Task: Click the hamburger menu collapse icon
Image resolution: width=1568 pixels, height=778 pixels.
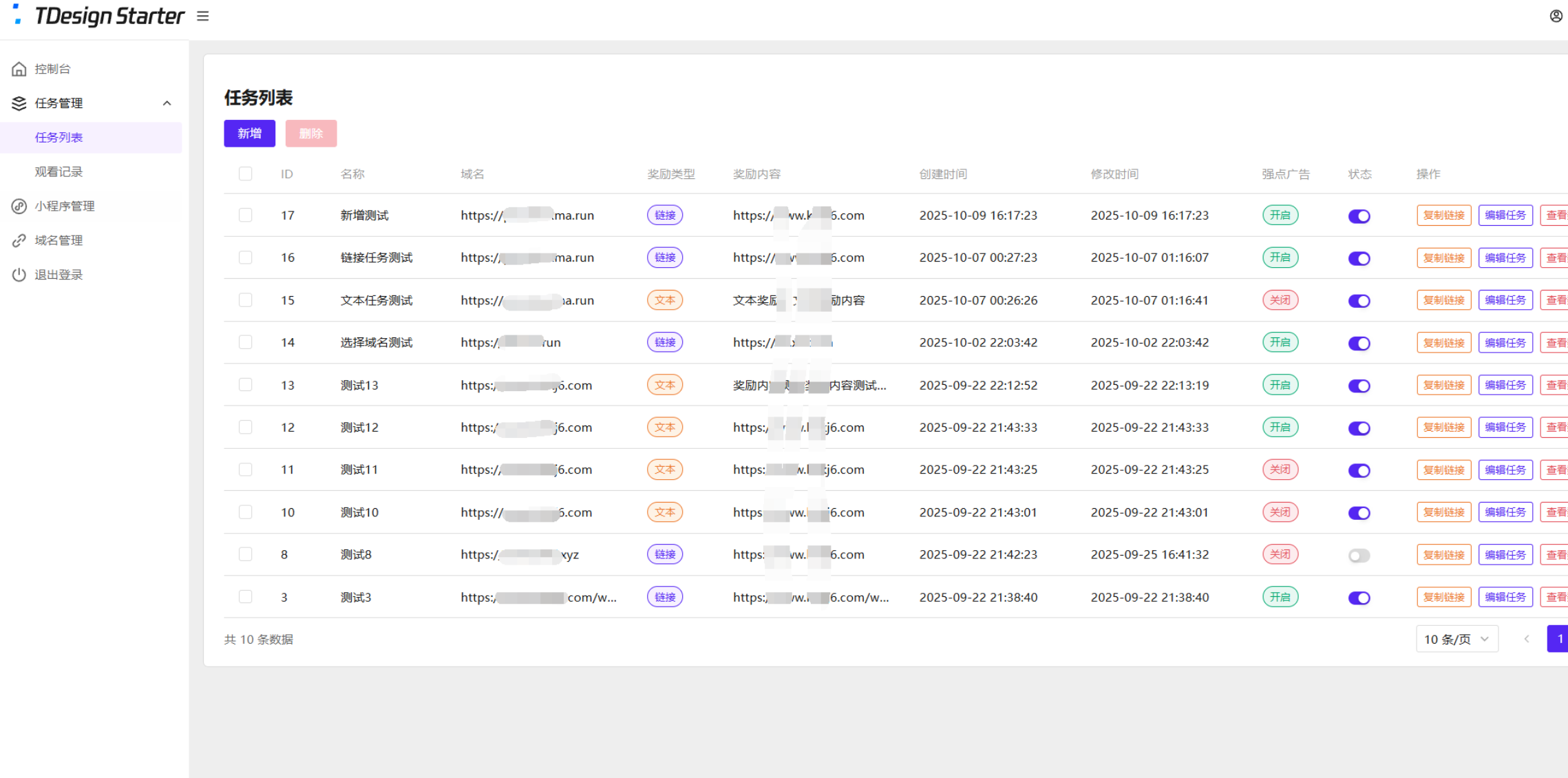Action: 202,16
